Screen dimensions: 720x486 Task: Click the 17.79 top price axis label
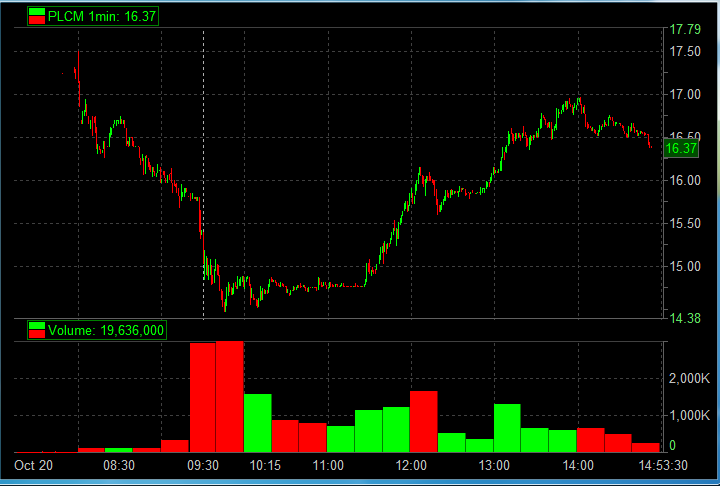(x=685, y=30)
